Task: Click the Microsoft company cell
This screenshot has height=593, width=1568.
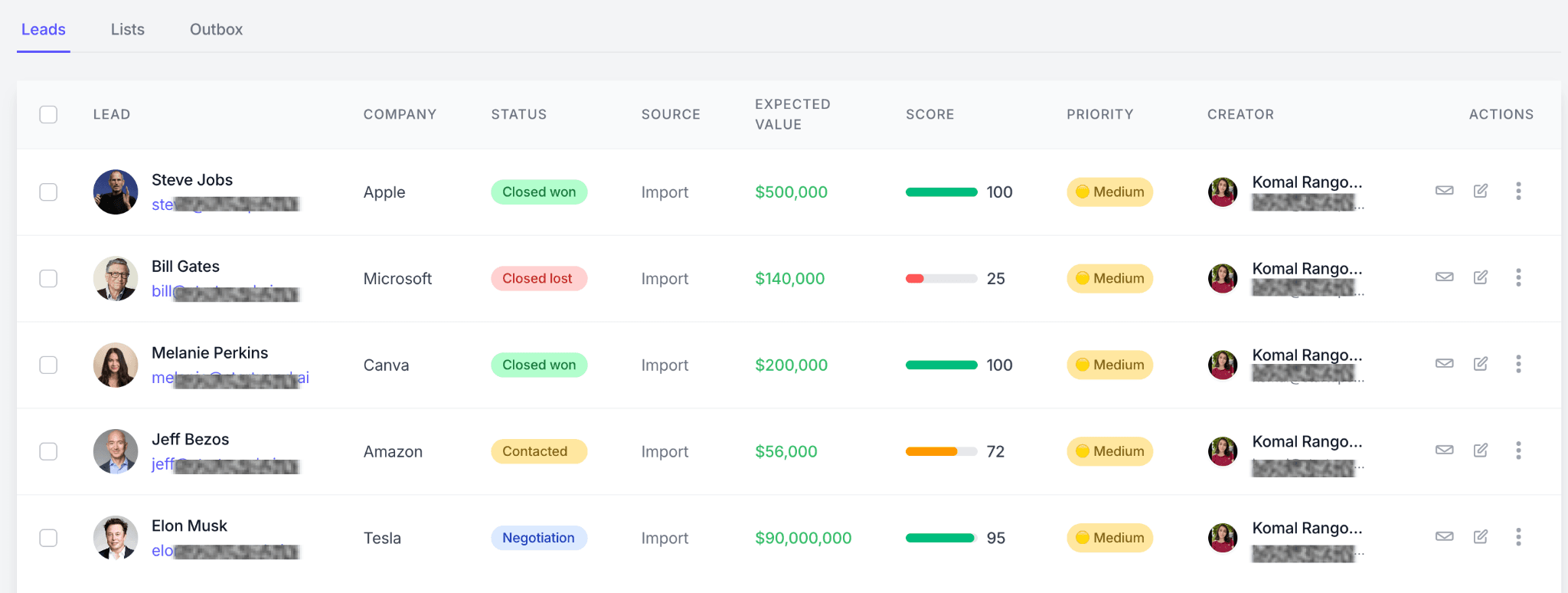Action: point(397,279)
